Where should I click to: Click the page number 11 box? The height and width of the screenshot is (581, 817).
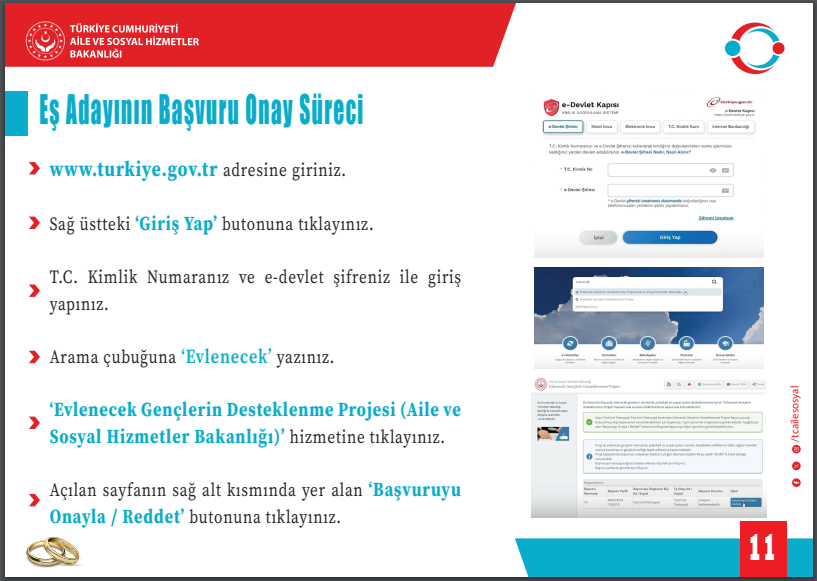click(763, 549)
